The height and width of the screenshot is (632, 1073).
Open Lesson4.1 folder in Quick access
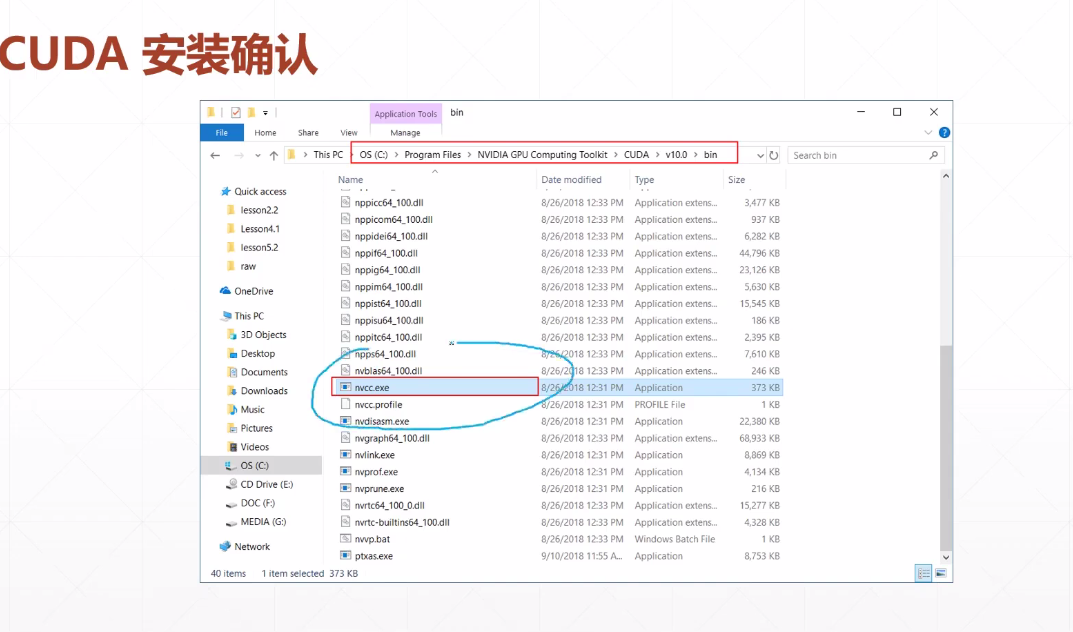pyautogui.click(x=260, y=228)
